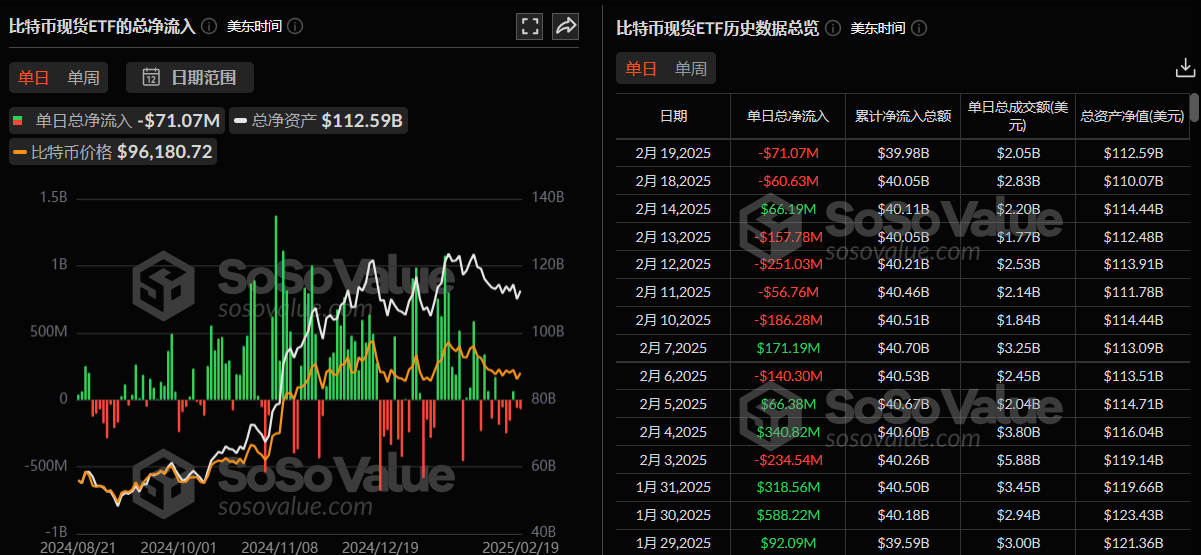Click the $3.80B trading volume cell

tap(1018, 432)
